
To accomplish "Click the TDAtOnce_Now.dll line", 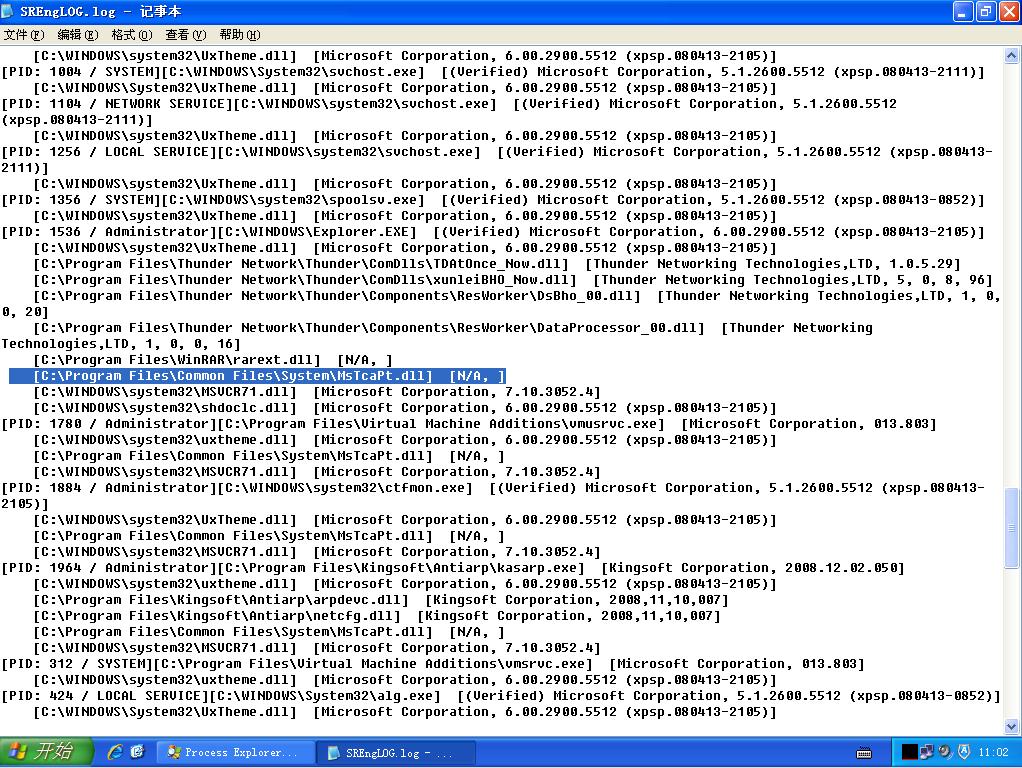I will 497,264.
